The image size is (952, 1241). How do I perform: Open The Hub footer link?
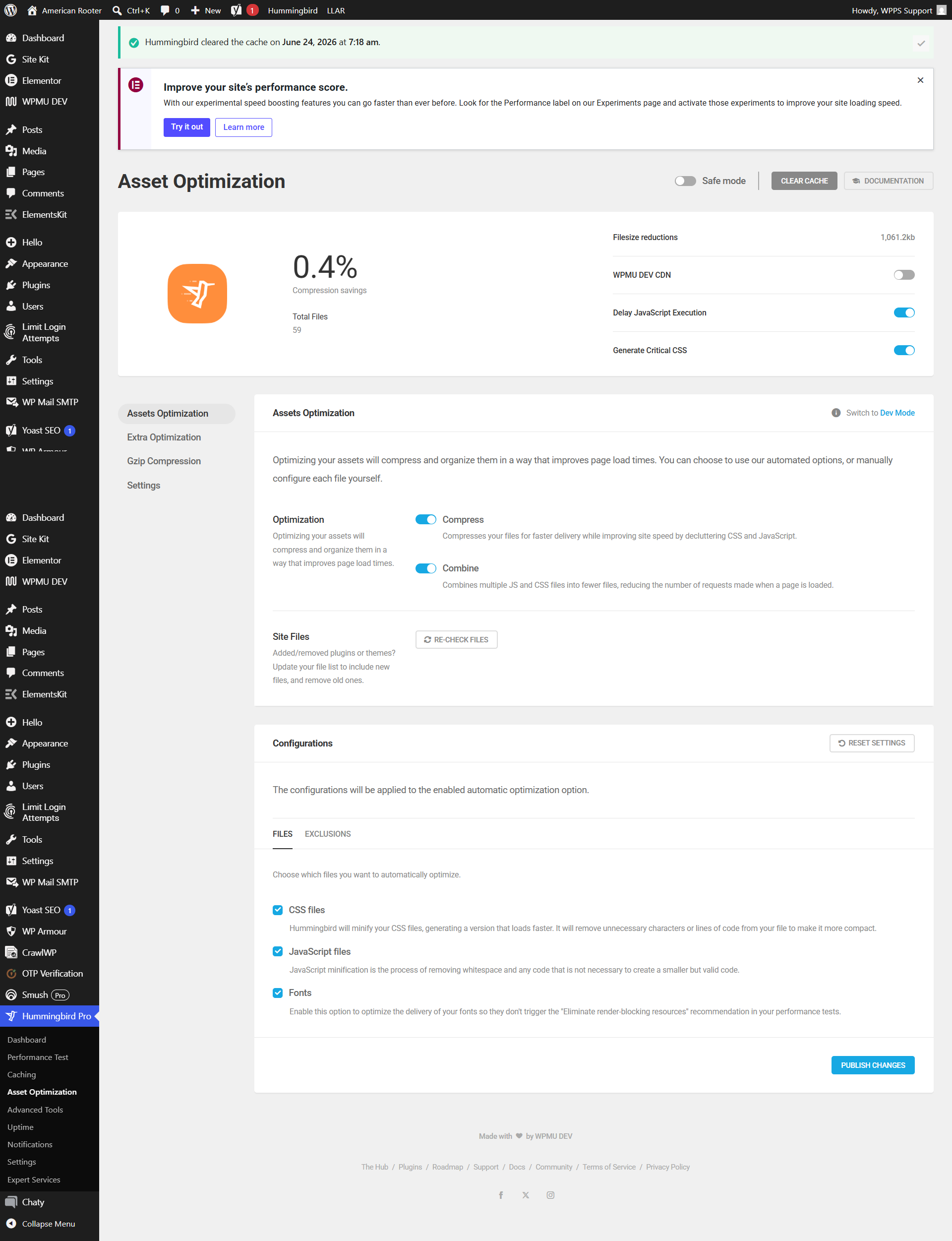click(374, 1167)
